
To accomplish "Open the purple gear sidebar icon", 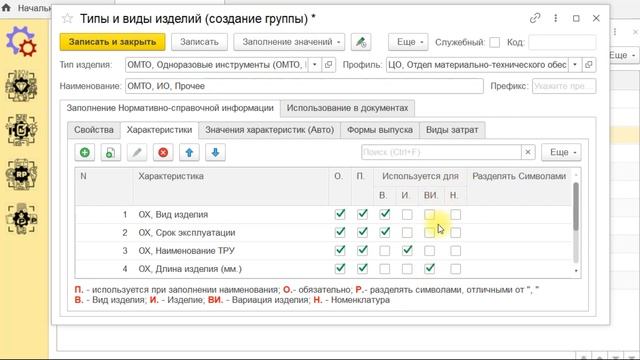I will pos(21,41).
